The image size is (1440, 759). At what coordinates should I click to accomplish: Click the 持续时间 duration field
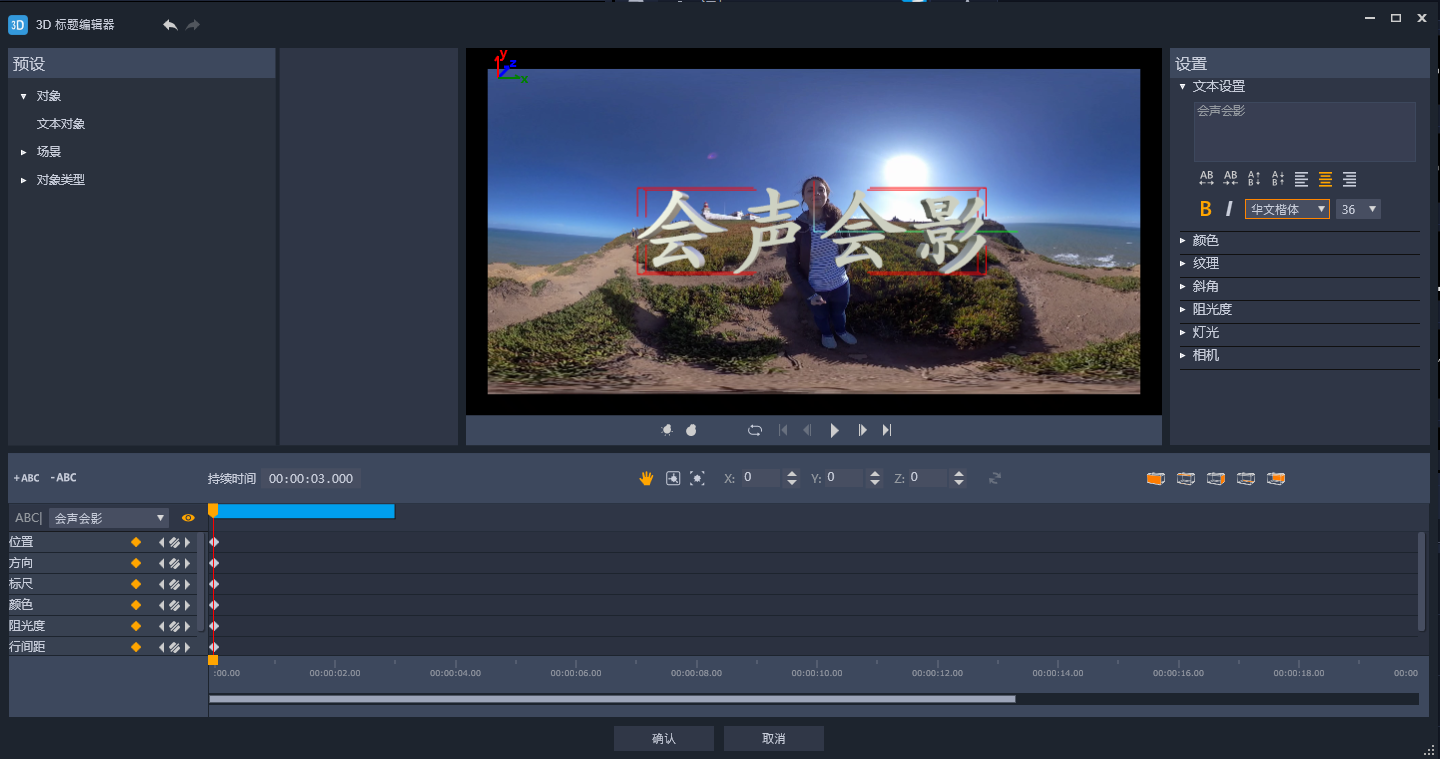click(x=311, y=478)
